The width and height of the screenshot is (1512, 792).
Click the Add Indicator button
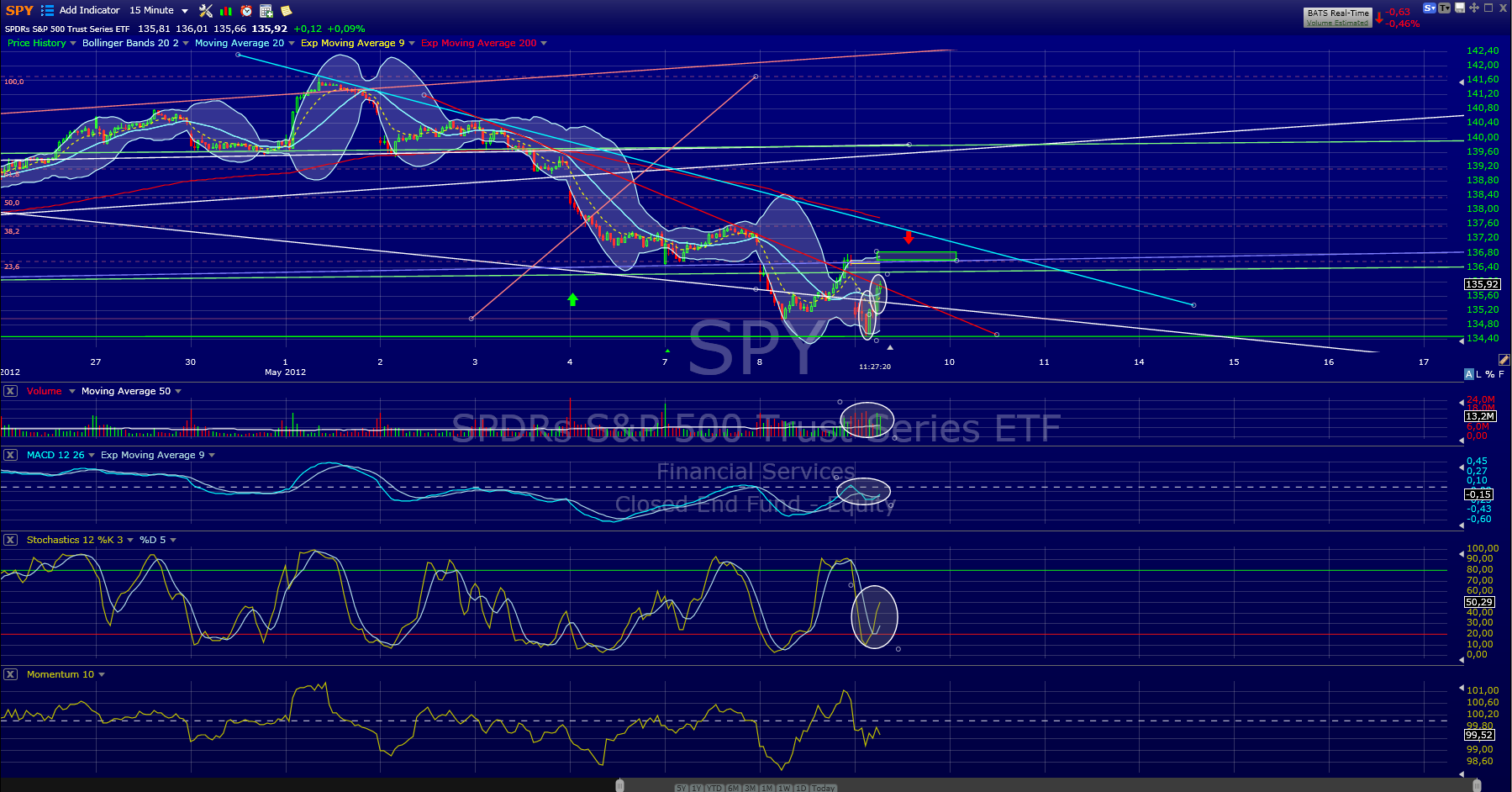point(89,10)
